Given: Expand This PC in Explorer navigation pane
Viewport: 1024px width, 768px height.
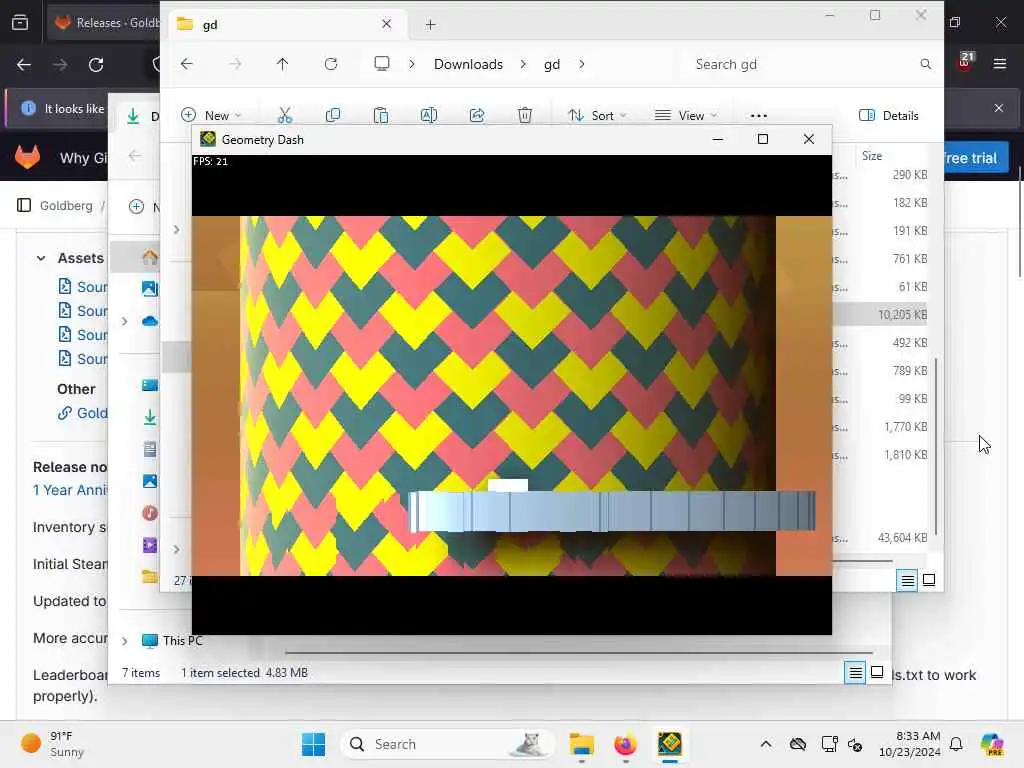Looking at the screenshot, I should pos(125,641).
